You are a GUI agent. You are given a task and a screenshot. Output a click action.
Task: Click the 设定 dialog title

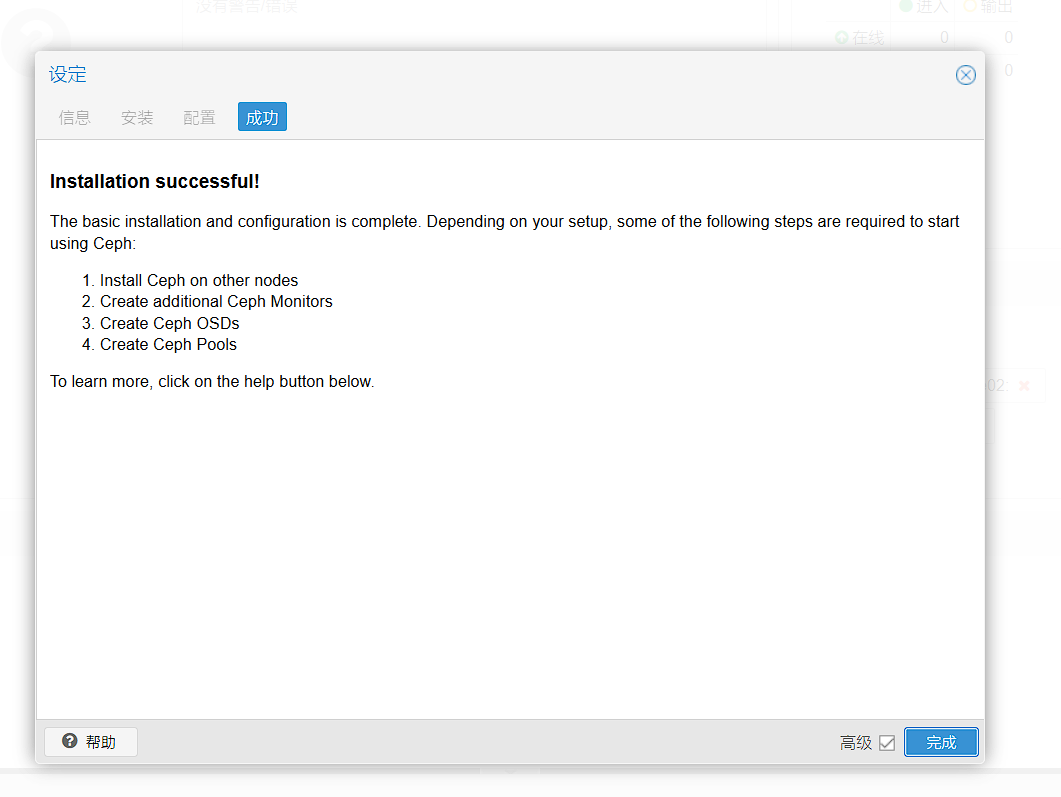click(x=68, y=74)
